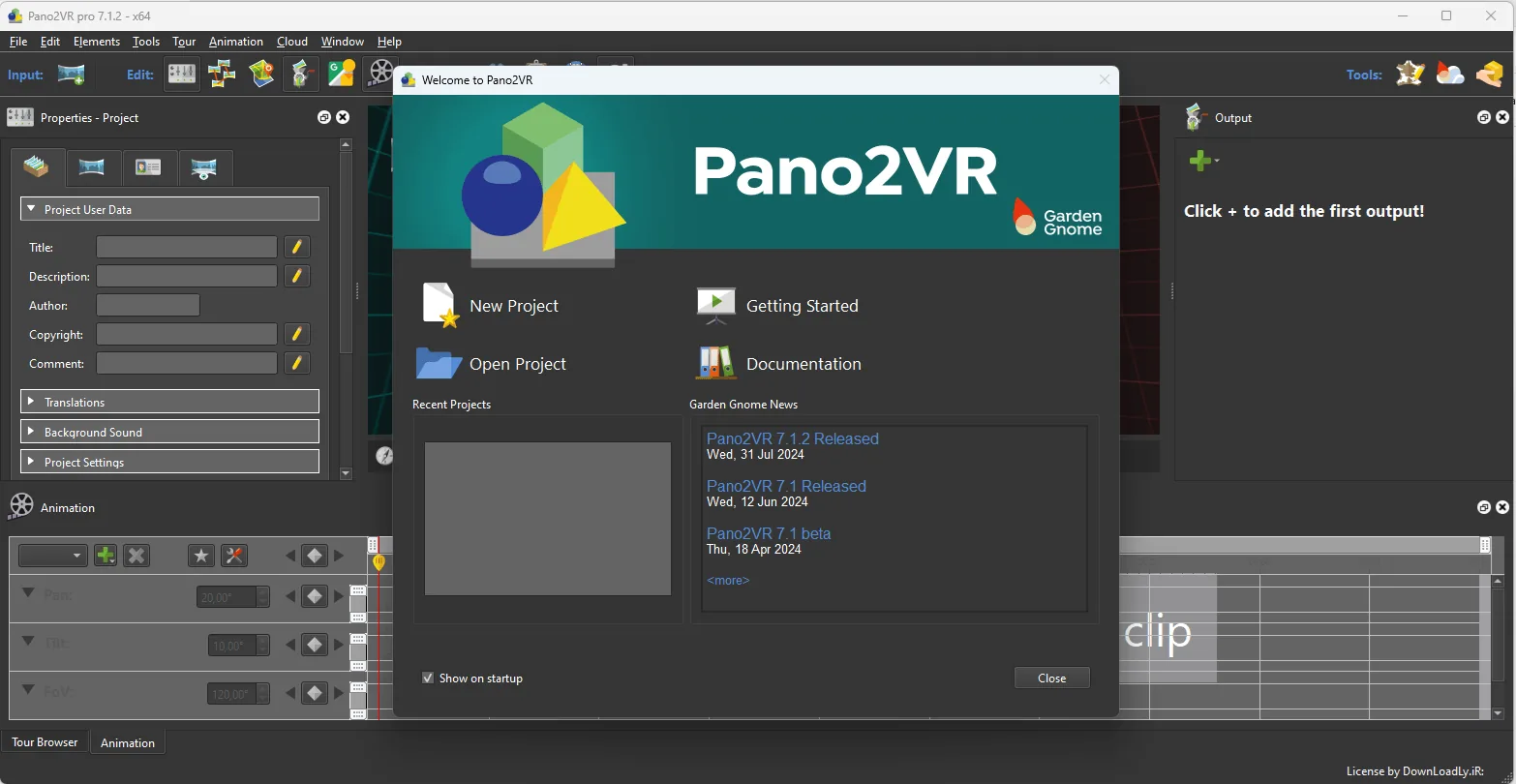Click the hand holding package tool icon

pyautogui.click(x=1489, y=74)
